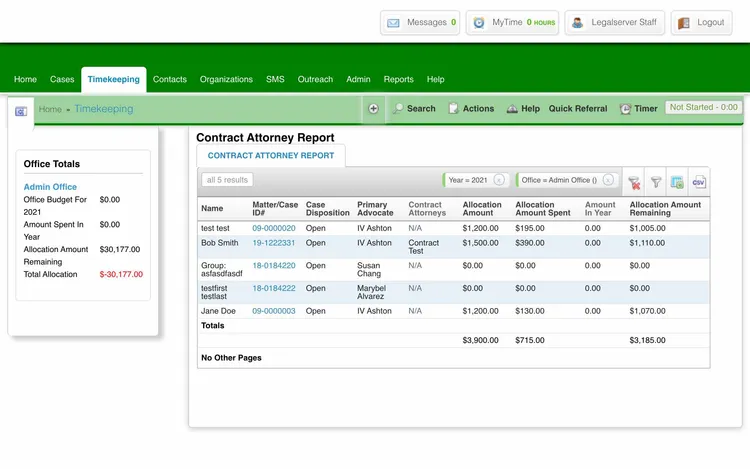Switch to the Reports menu tab
The image size is (750, 469).
pos(398,79)
